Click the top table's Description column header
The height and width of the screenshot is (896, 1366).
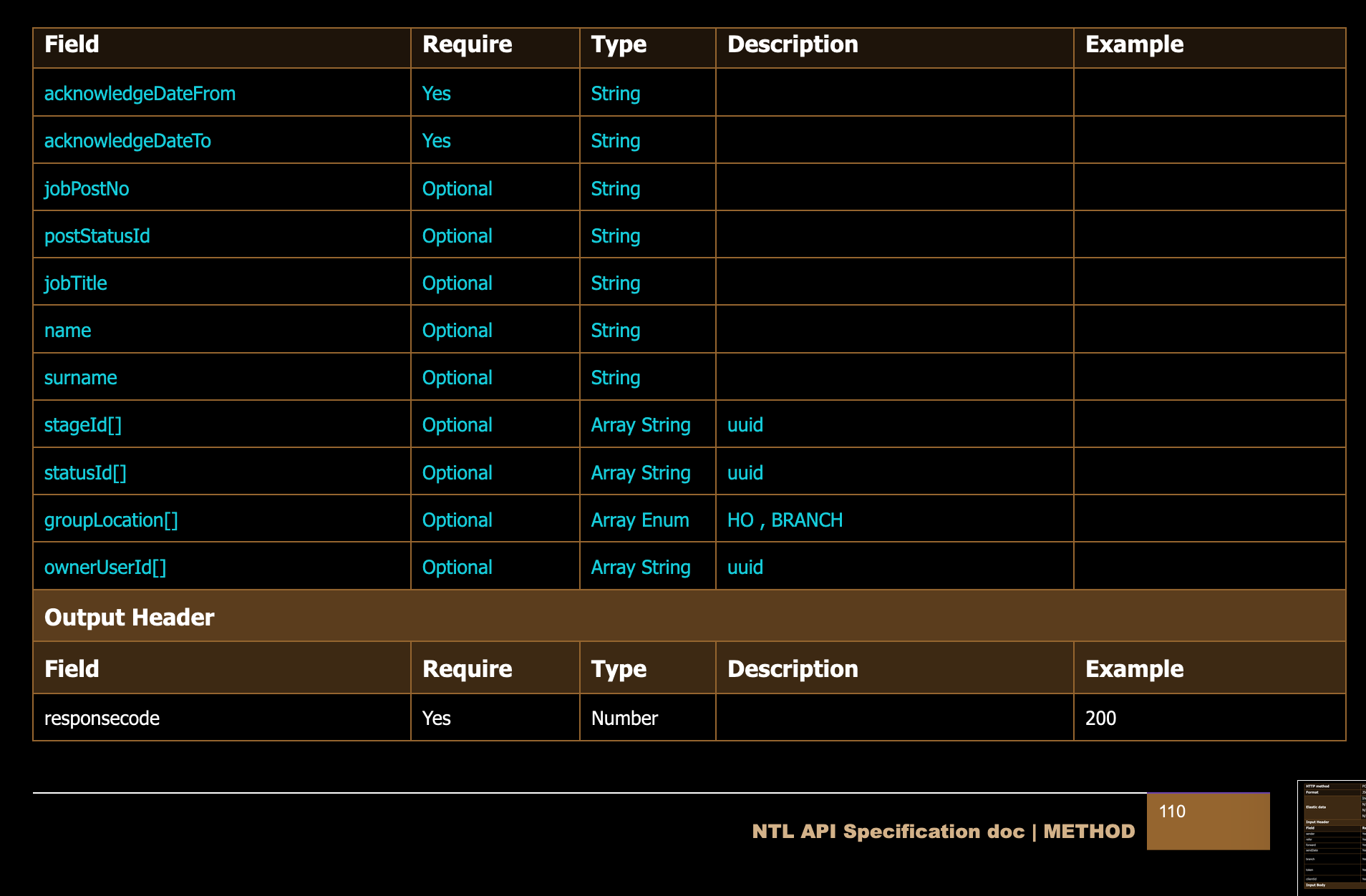tap(793, 44)
